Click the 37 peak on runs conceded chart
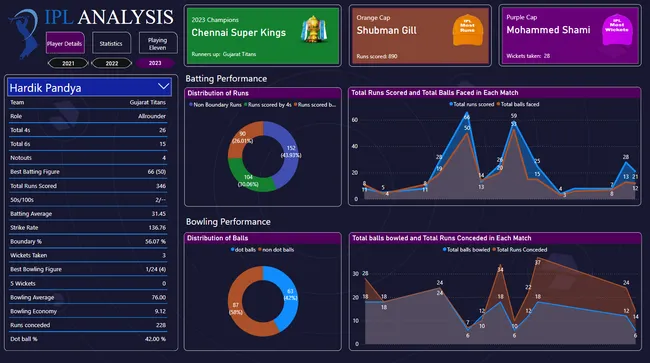This screenshot has width=650, height=363. [x=538, y=258]
